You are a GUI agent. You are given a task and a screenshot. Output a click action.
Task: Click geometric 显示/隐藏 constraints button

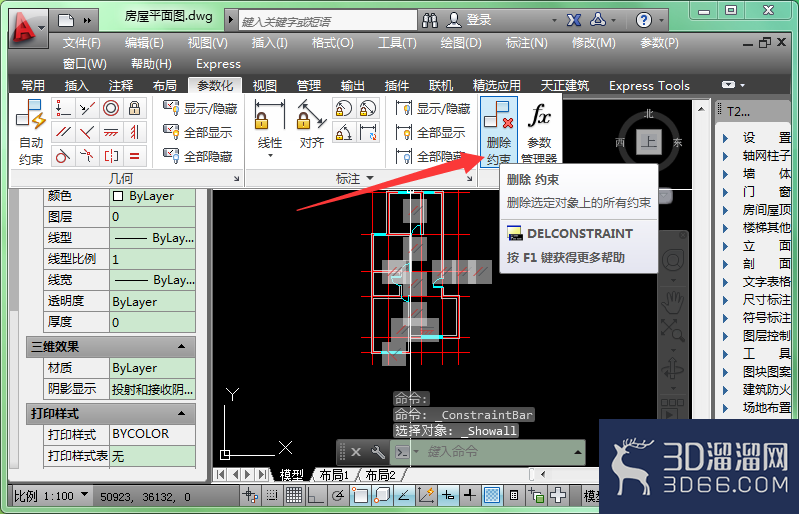(x=200, y=109)
